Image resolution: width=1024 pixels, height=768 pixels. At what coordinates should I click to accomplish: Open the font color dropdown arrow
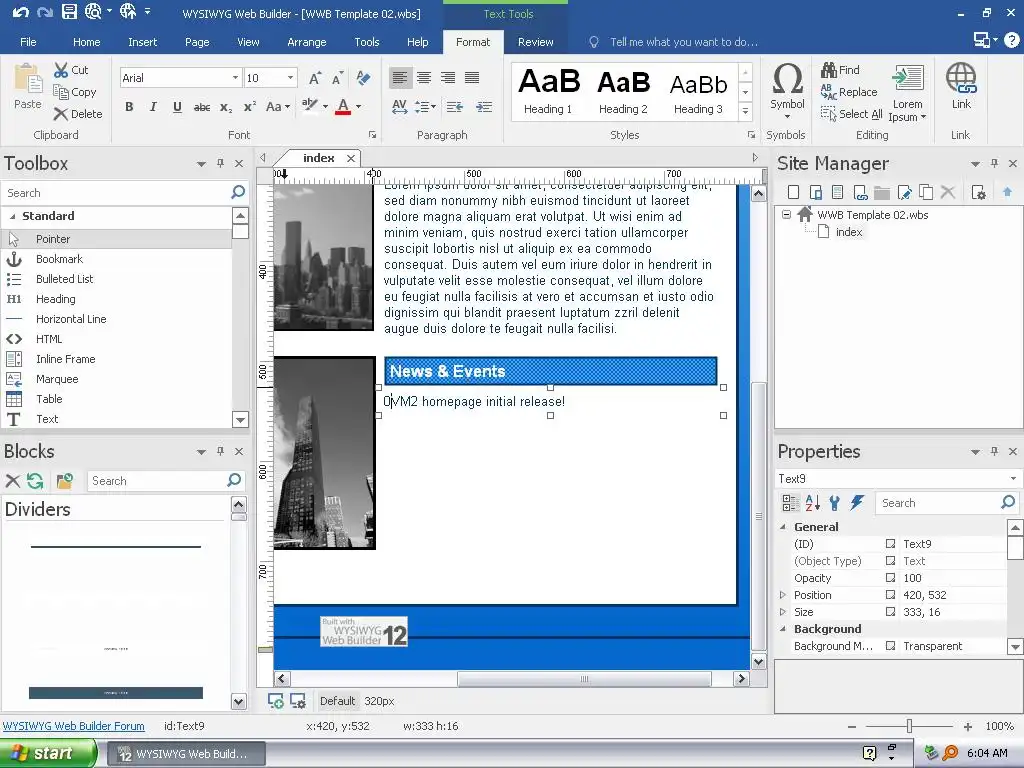359,106
